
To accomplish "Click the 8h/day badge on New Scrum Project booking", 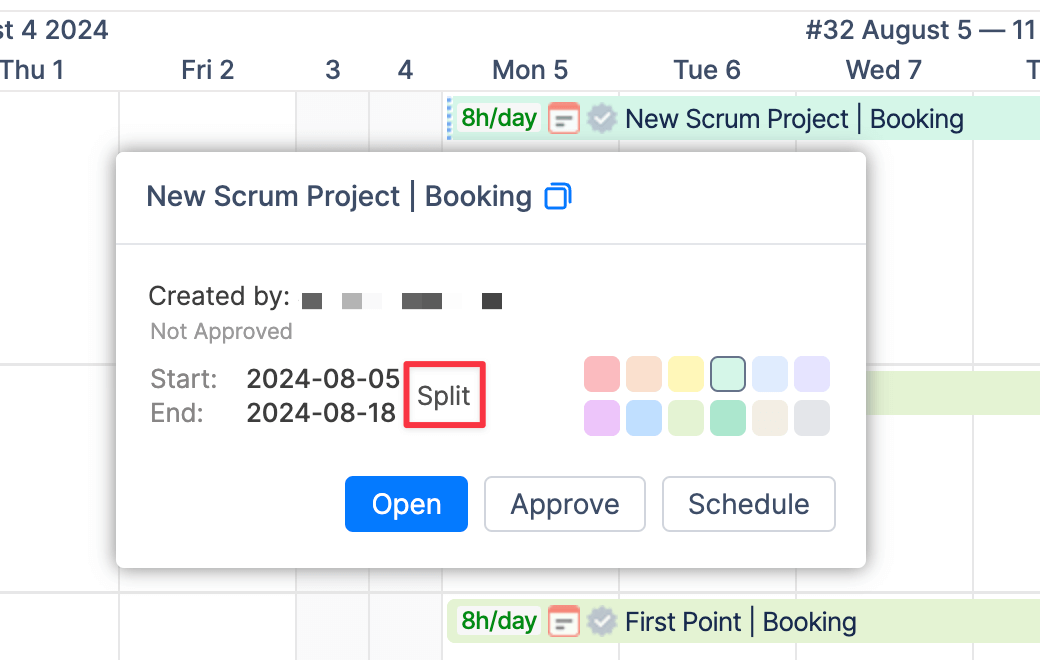I will pyautogui.click(x=497, y=118).
